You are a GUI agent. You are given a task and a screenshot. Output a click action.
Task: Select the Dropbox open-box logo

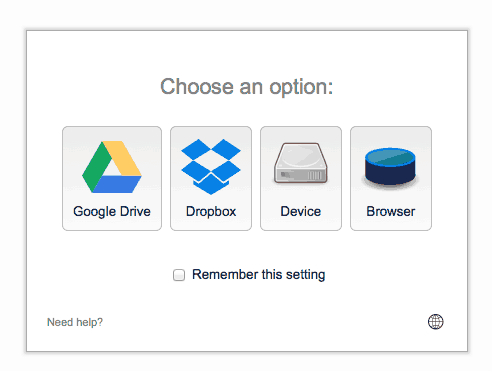pyautogui.click(x=211, y=167)
